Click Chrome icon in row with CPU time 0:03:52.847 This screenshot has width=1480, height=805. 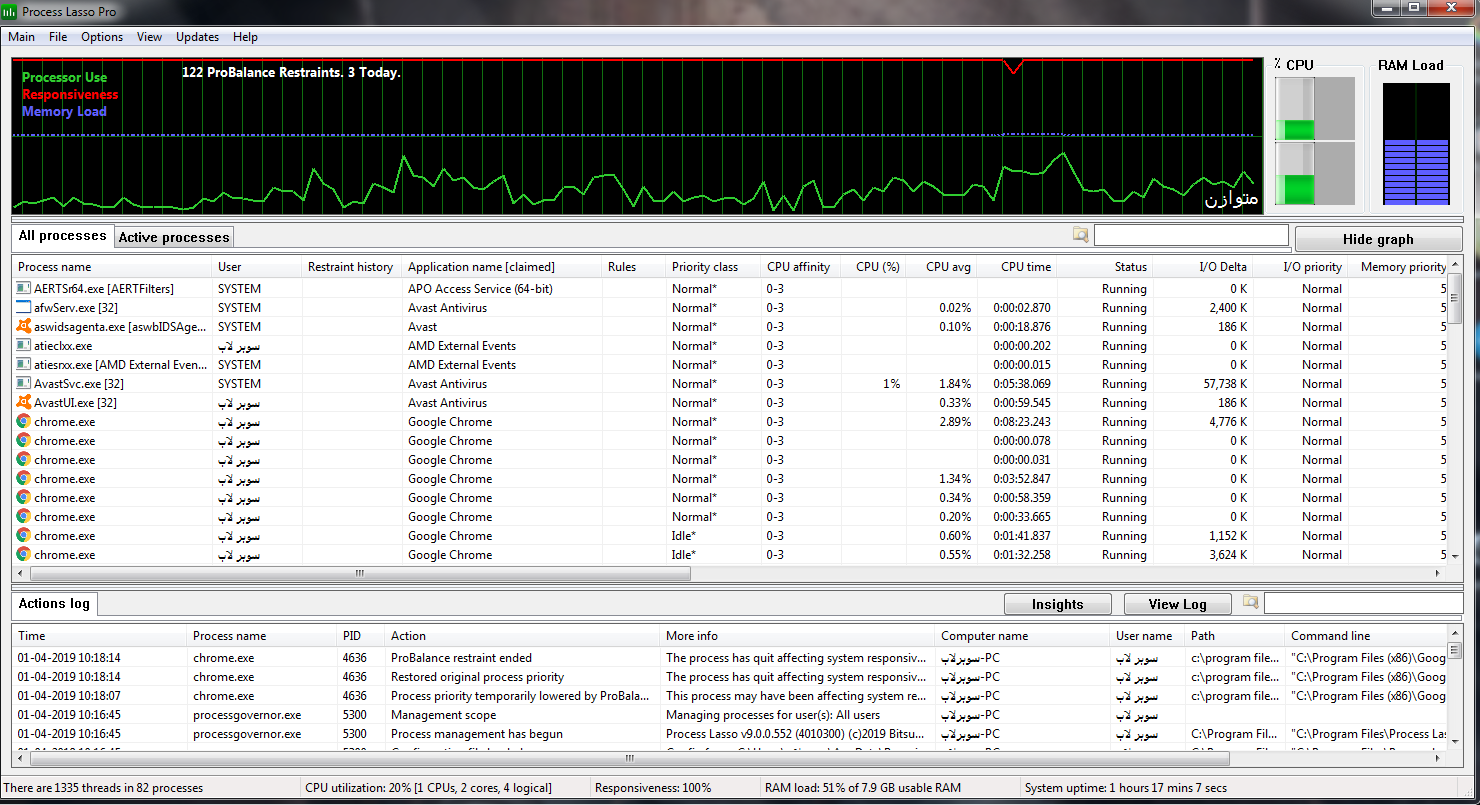(x=24, y=478)
